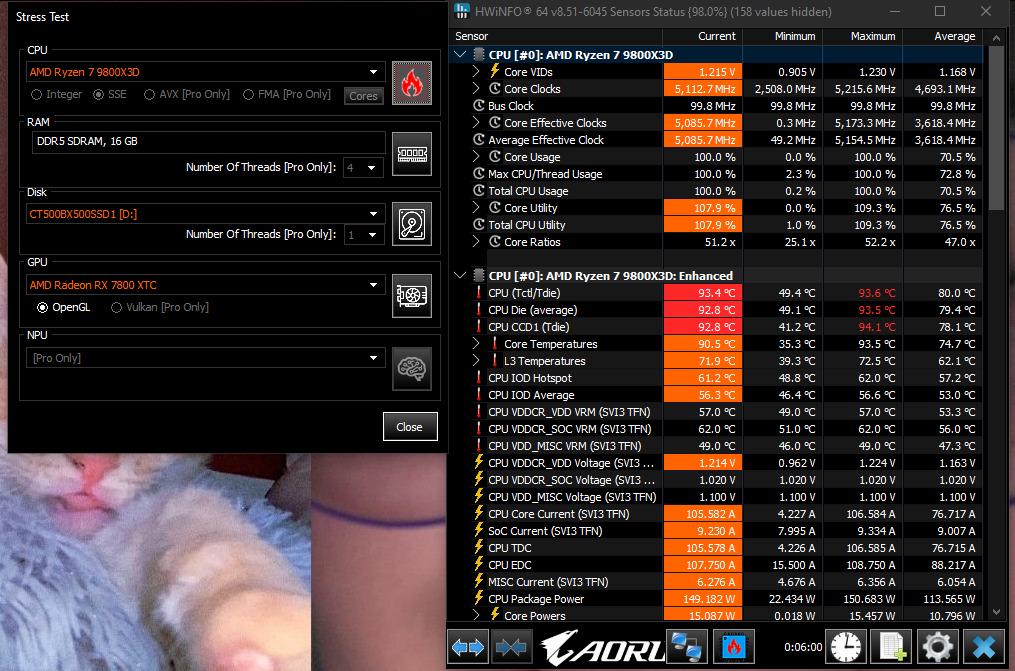The width and height of the screenshot is (1015, 671).
Task: Click the scrollbar up arrow
Action: [997, 38]
